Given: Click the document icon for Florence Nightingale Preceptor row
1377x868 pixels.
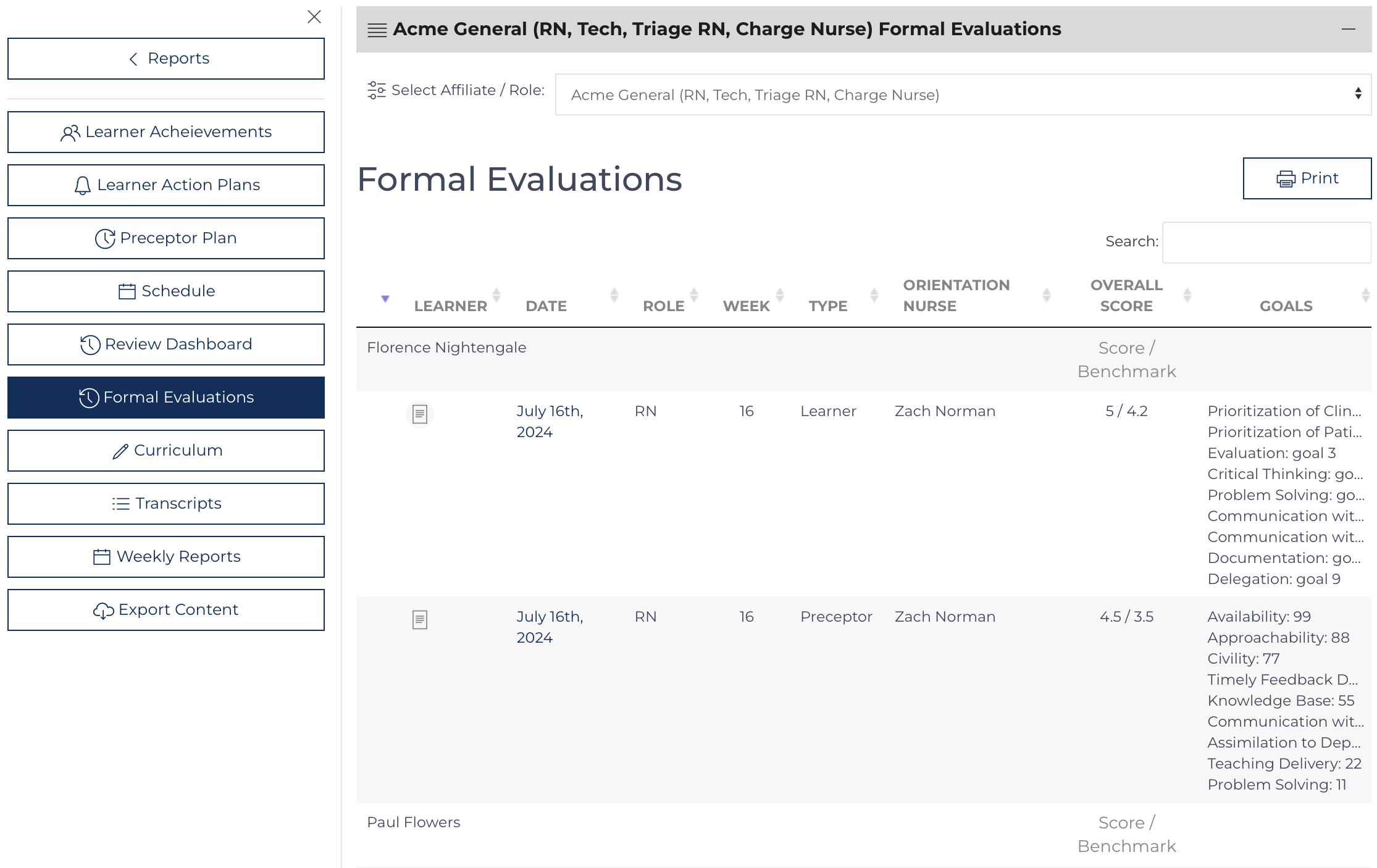Looking at the screenshot, I should (x=420, y=618).
